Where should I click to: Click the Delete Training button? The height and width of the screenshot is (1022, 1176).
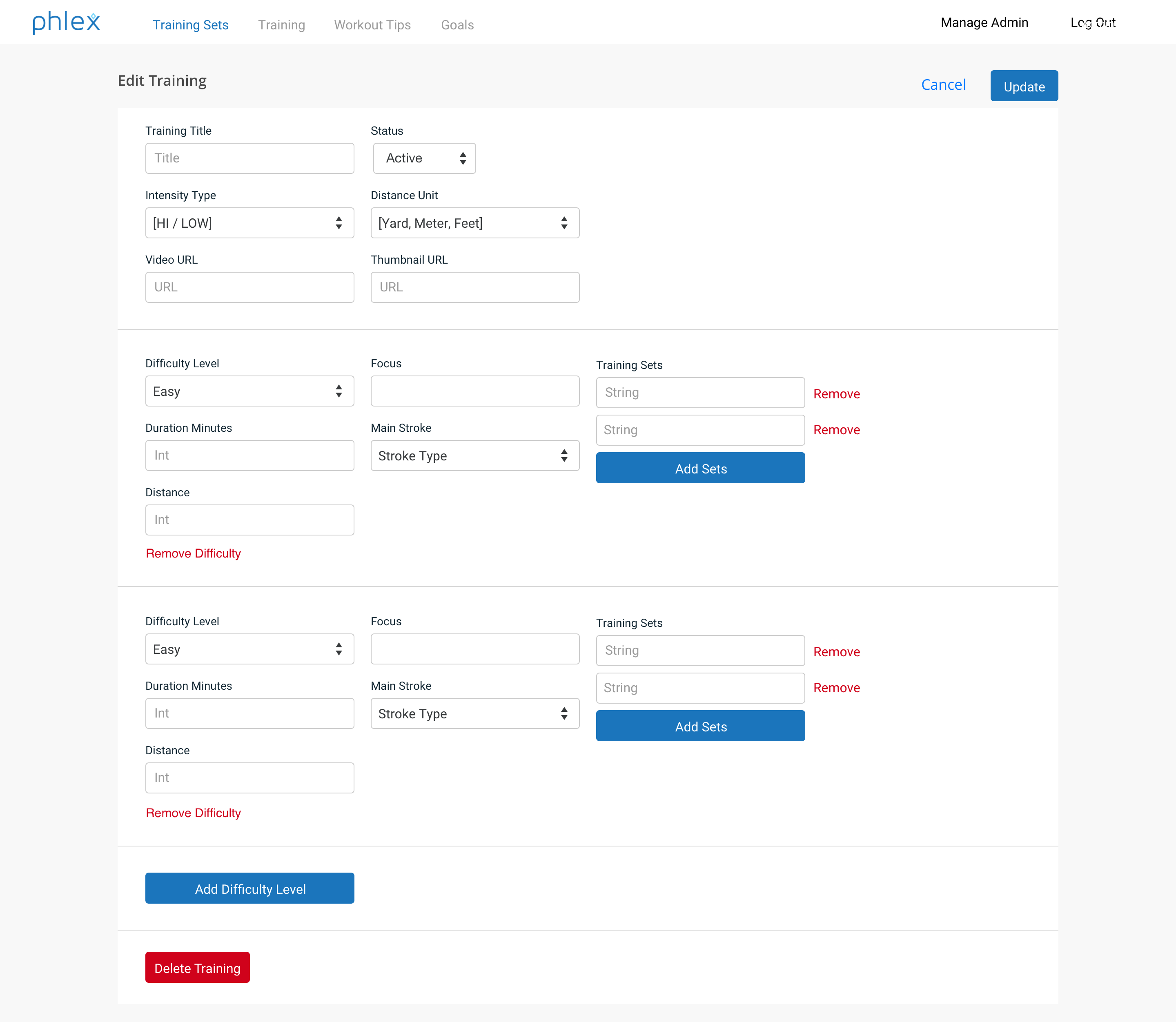(197, 968)
